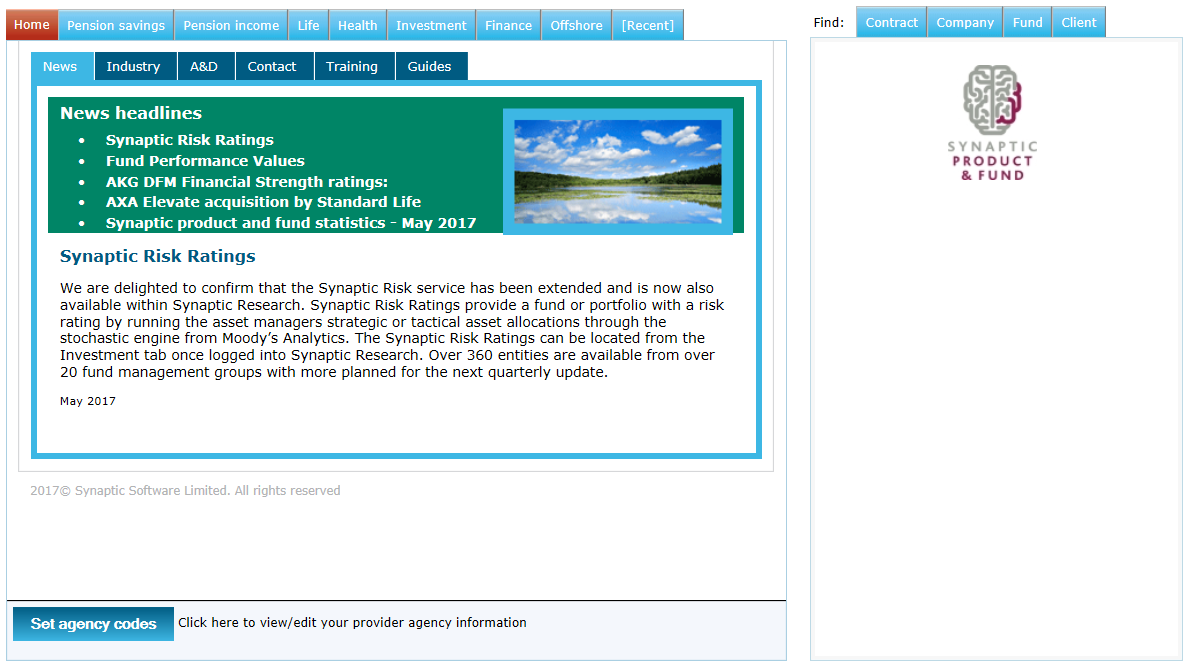
Task: Open Fund Performance Values headline
Action: [x=205, y=161]
